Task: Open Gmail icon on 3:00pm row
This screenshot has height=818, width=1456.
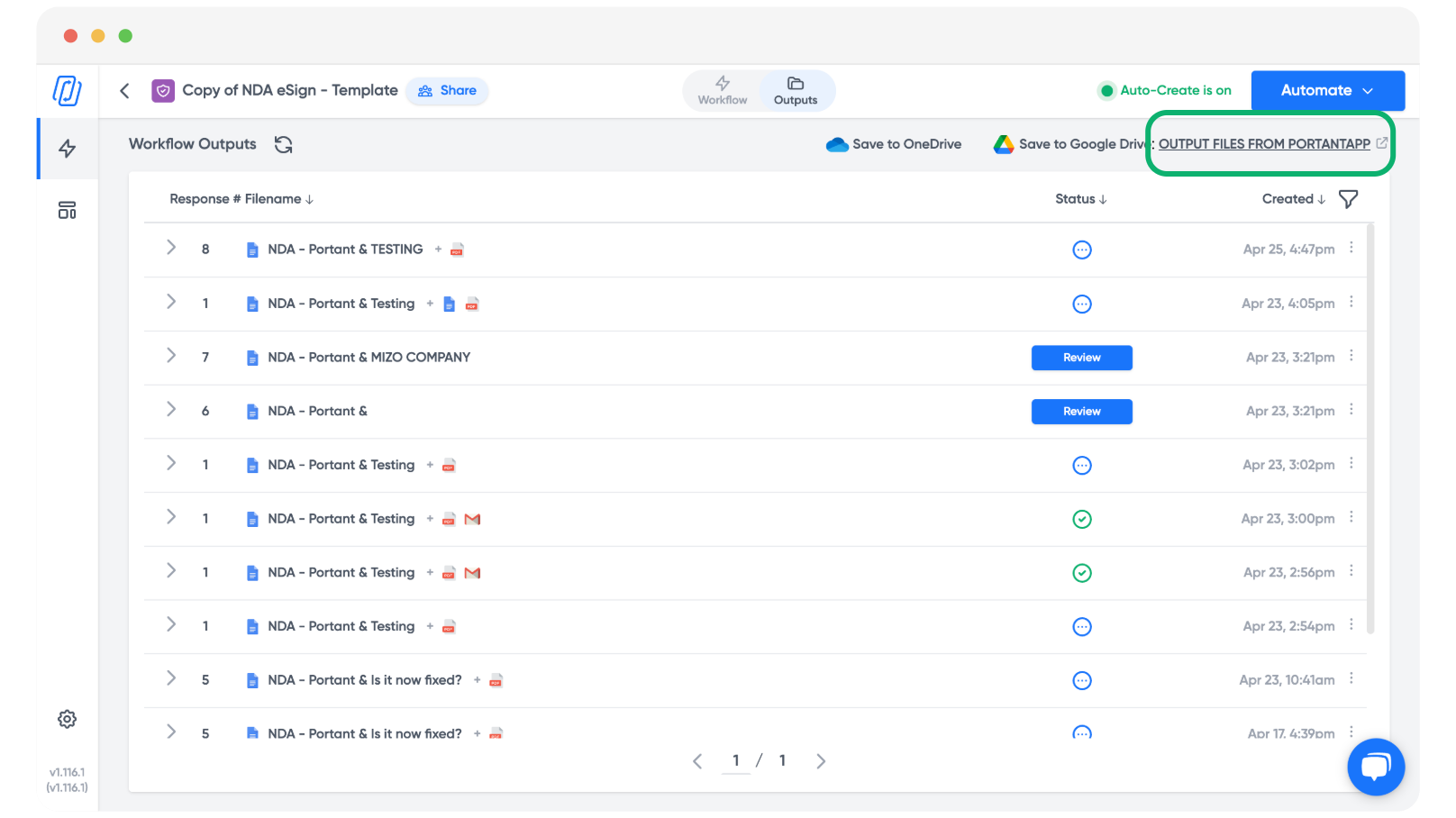Action: coord(472,519)
